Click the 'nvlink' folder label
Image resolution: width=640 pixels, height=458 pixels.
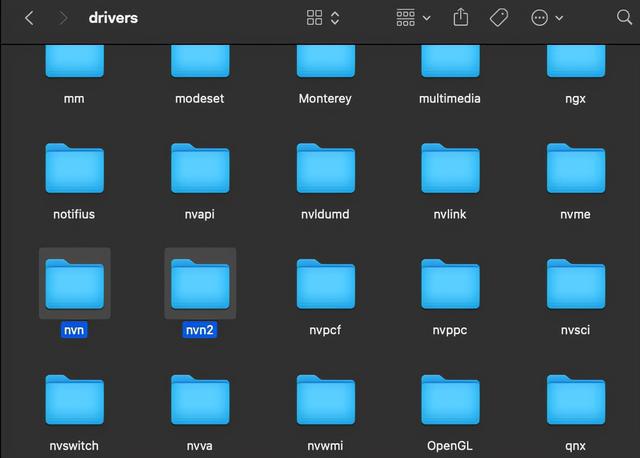(450, 214)
